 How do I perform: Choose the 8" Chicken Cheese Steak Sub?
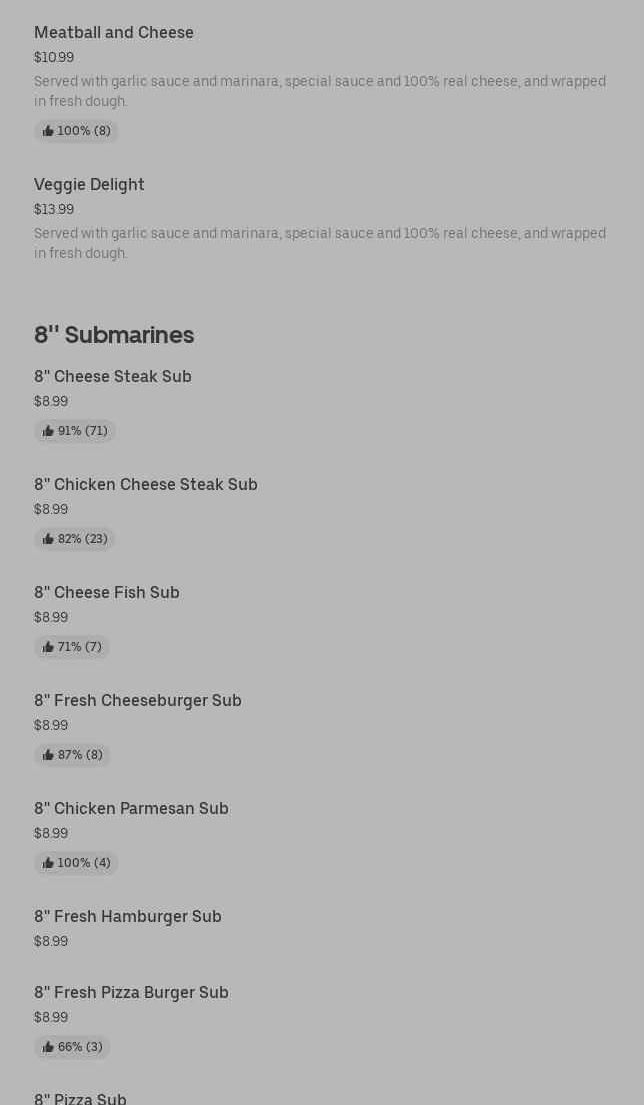(146, 485)
